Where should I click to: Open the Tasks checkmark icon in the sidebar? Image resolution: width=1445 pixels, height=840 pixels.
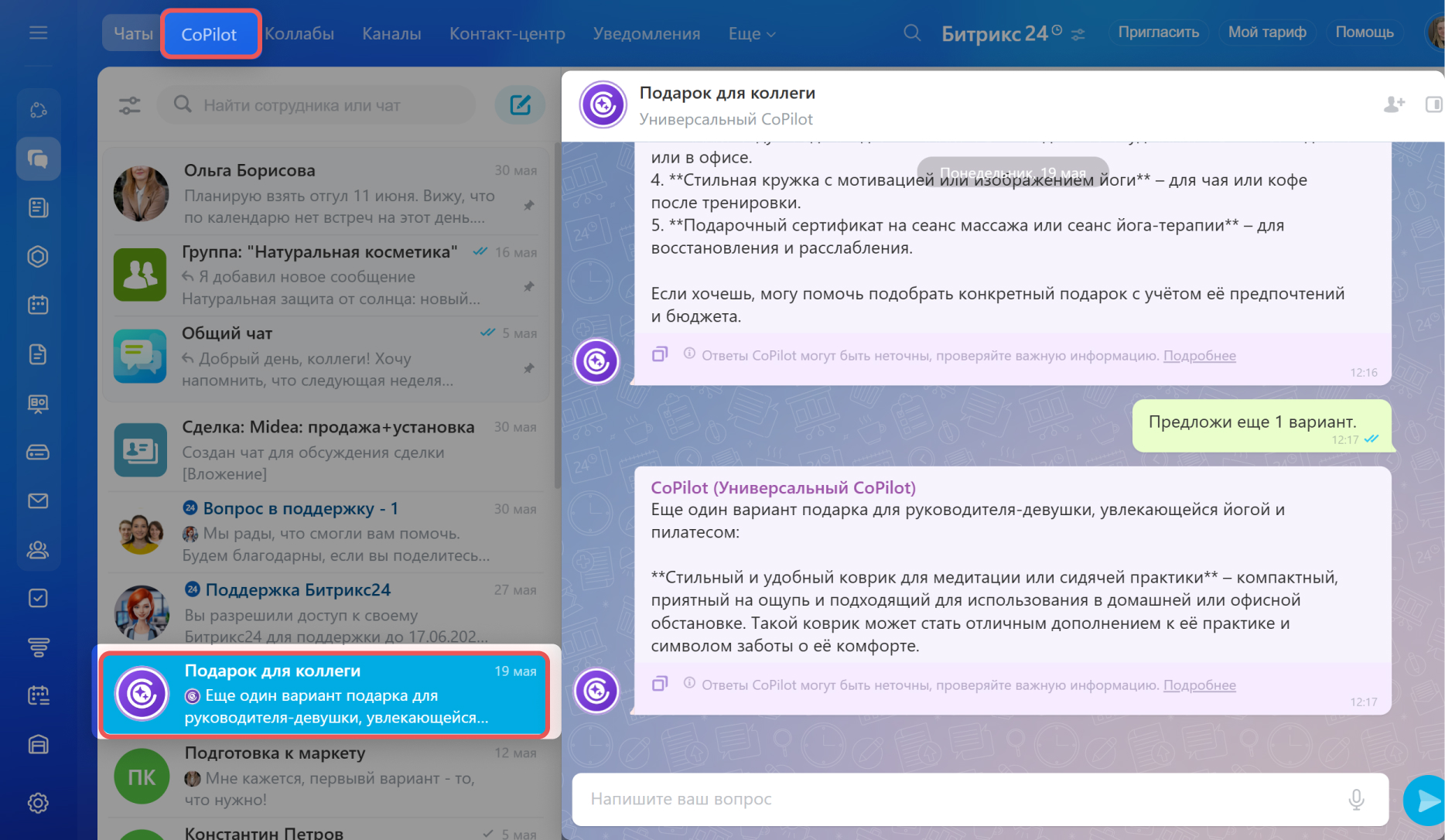click(38, 598)
